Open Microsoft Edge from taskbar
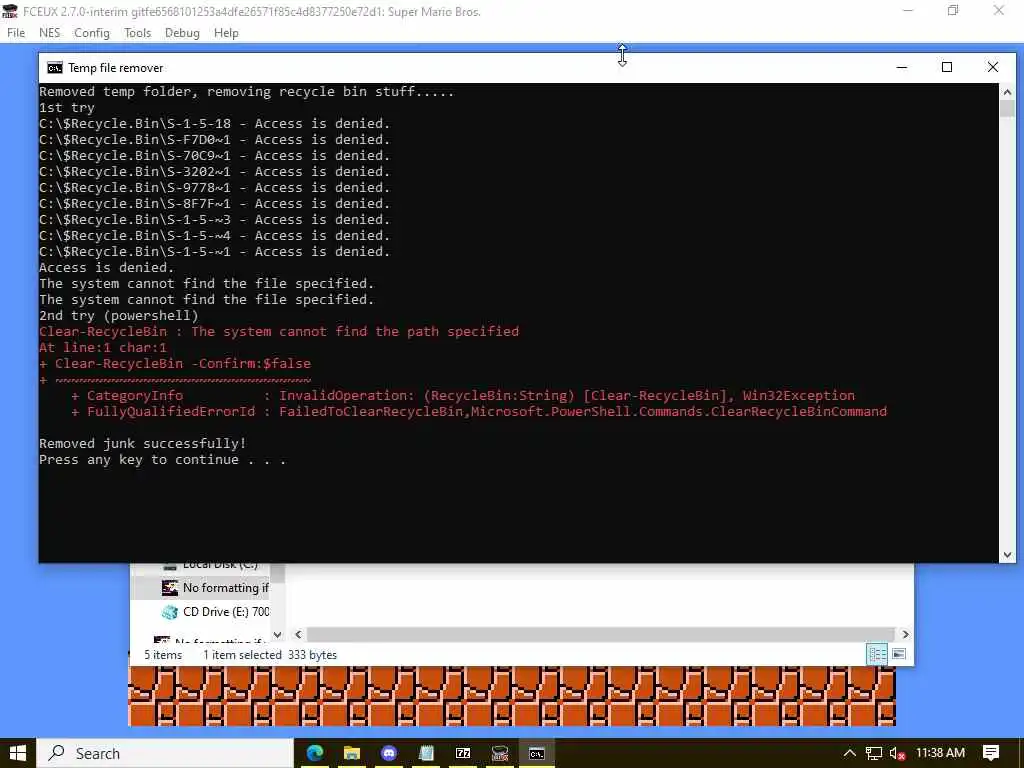The image size is (1024, 768). 315,753
